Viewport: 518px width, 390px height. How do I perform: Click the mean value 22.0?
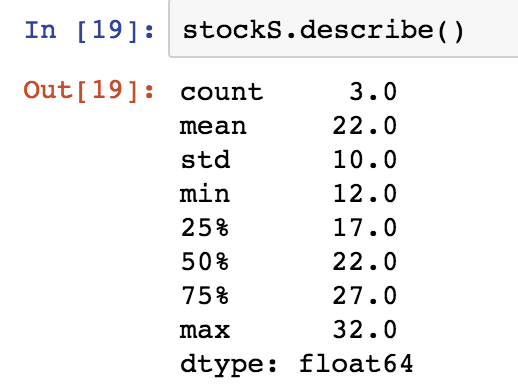click(365, 126)
